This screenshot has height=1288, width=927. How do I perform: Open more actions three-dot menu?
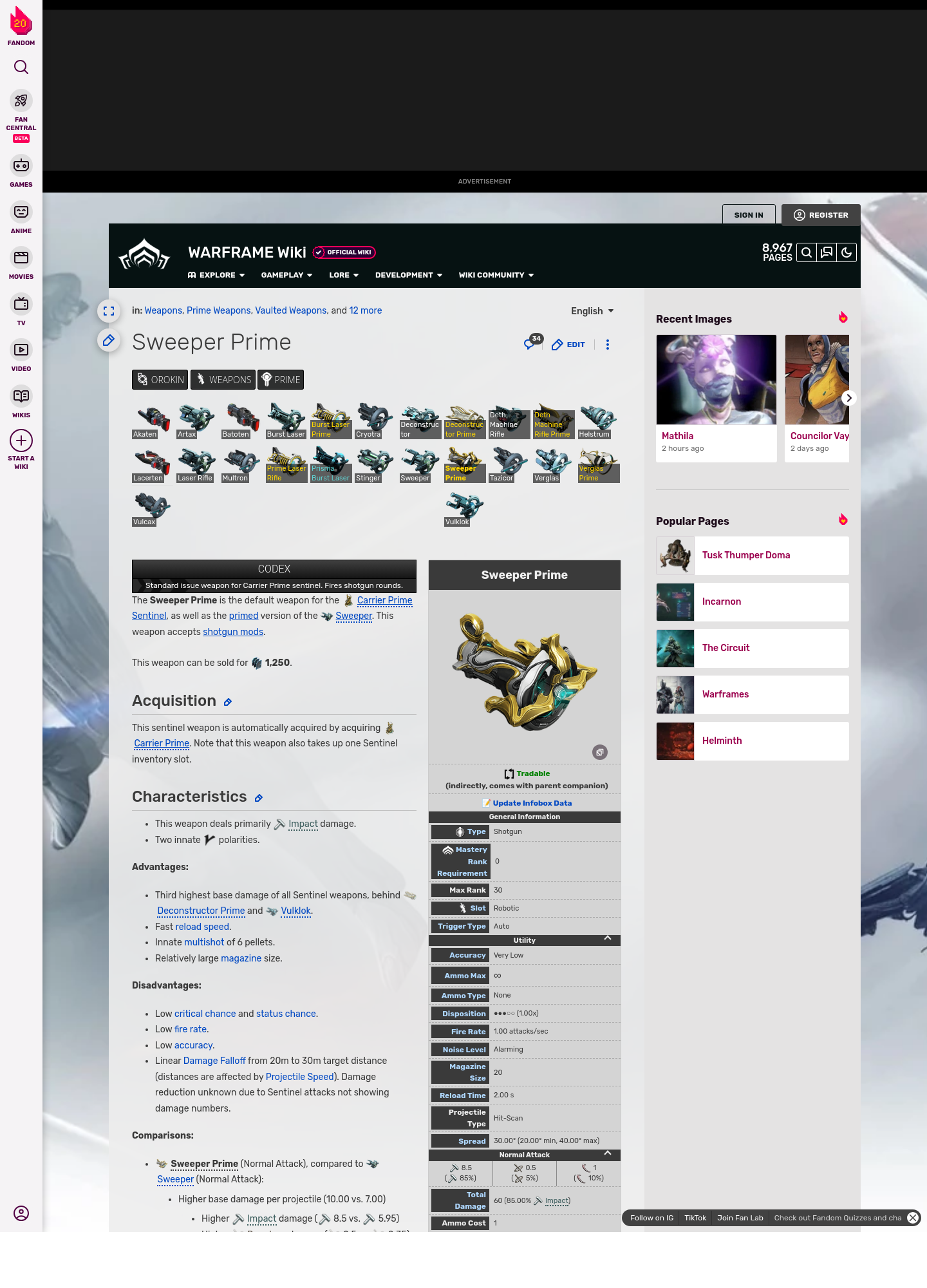click(x=608, y=345)
